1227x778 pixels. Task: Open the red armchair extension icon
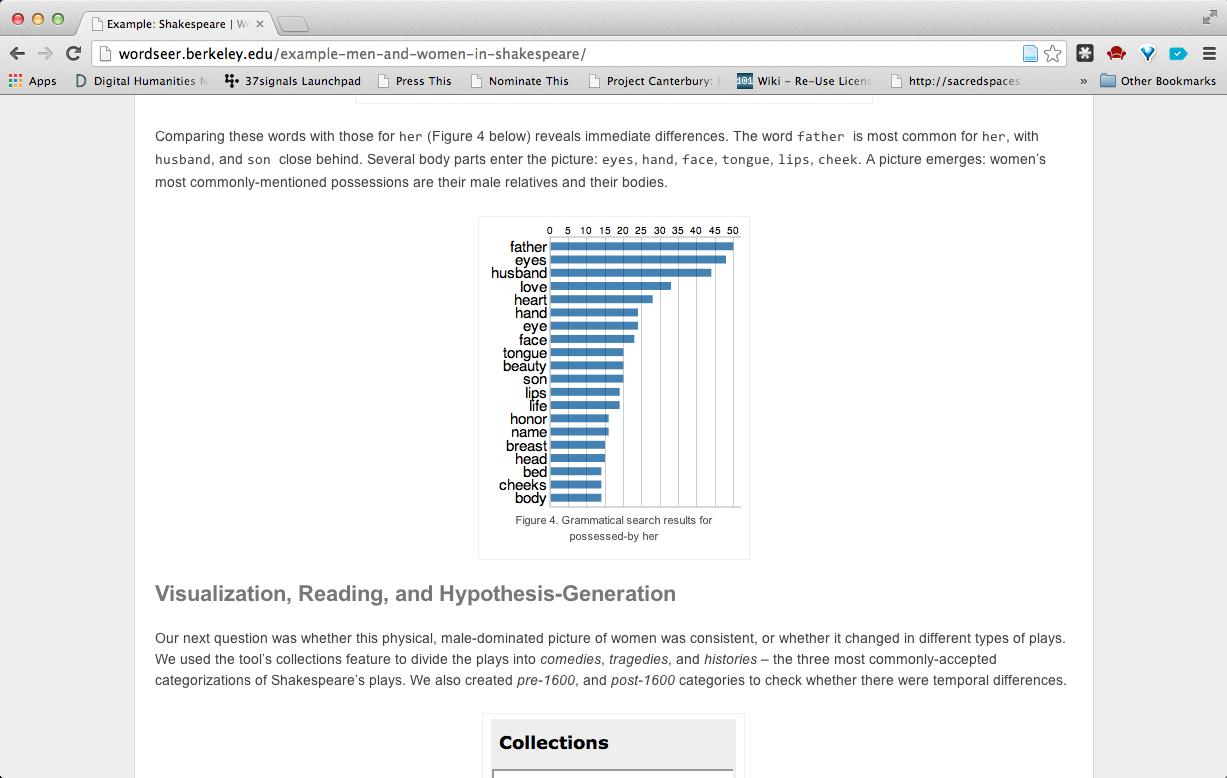[1117, 54]
